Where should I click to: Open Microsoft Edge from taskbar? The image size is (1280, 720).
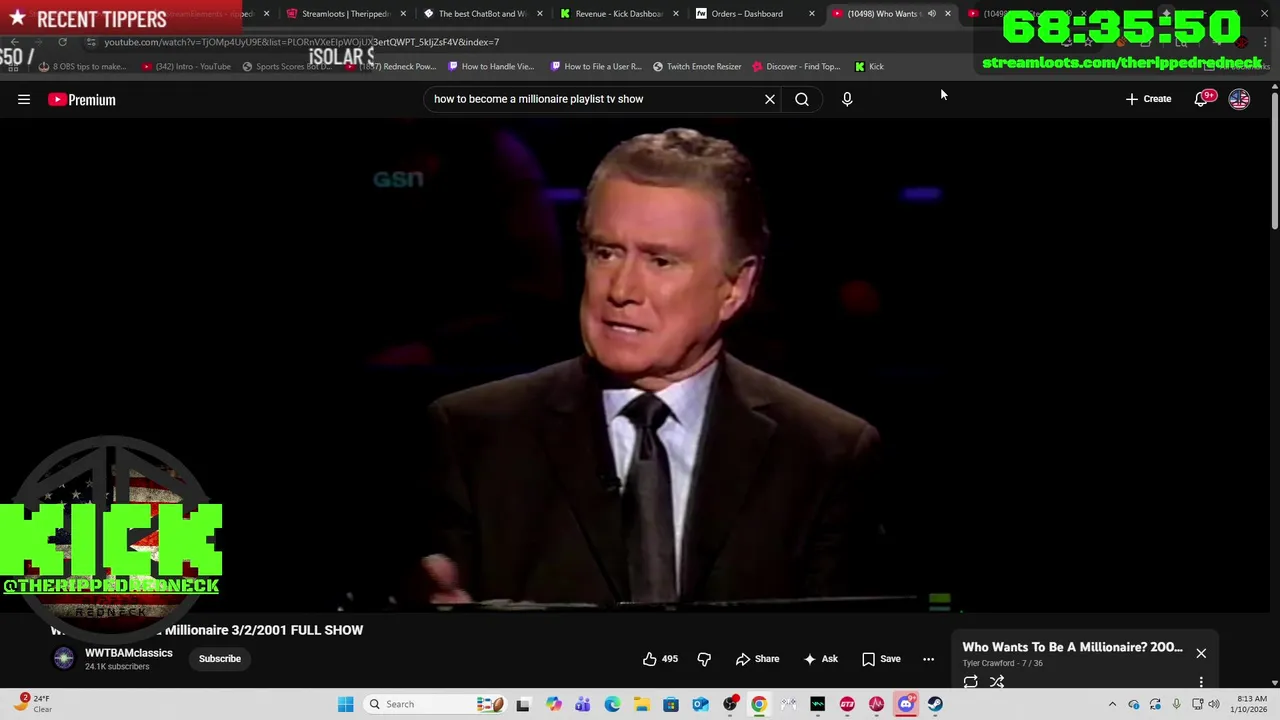[612, 704]
